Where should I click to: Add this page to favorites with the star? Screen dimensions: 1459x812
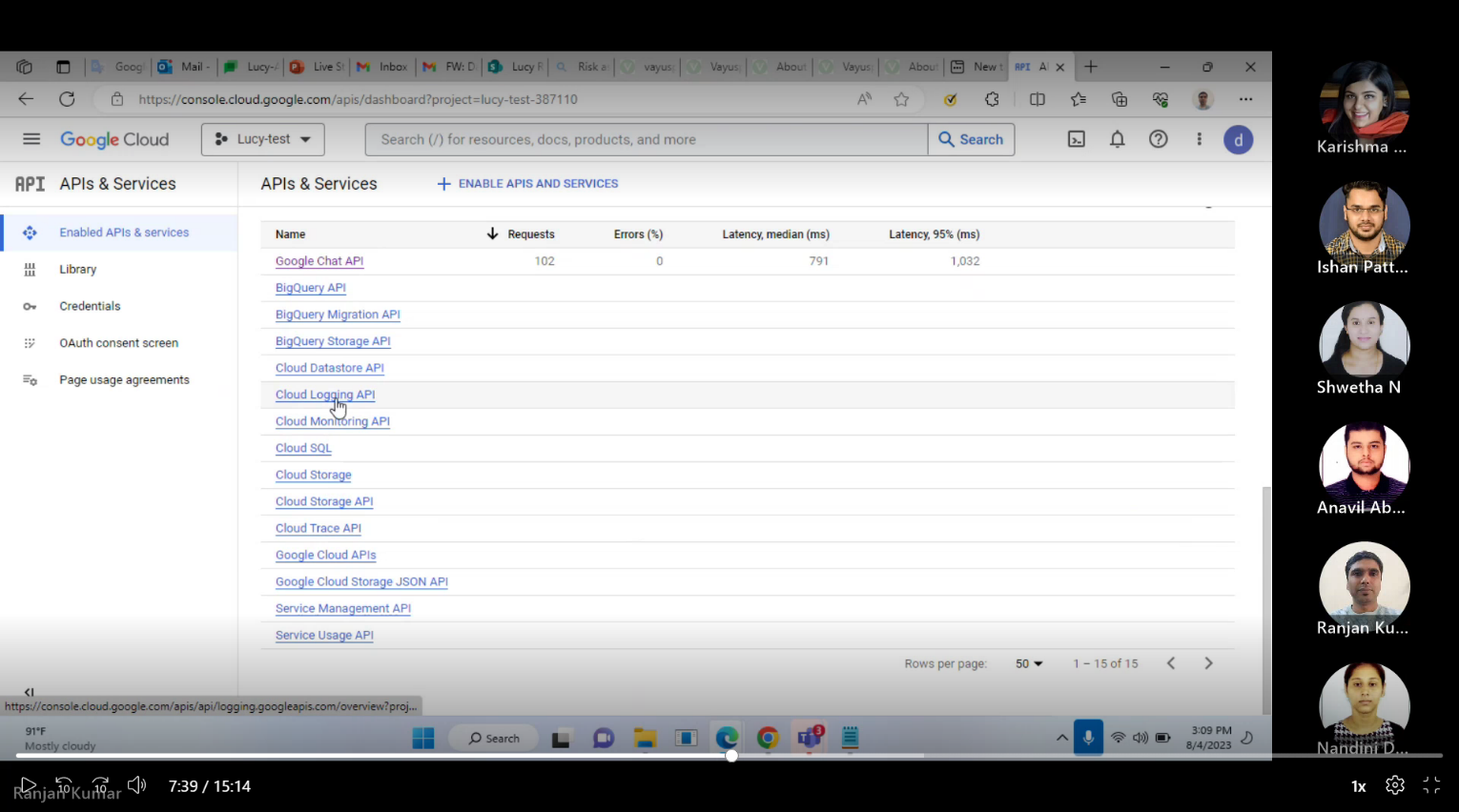coord(901,99)
